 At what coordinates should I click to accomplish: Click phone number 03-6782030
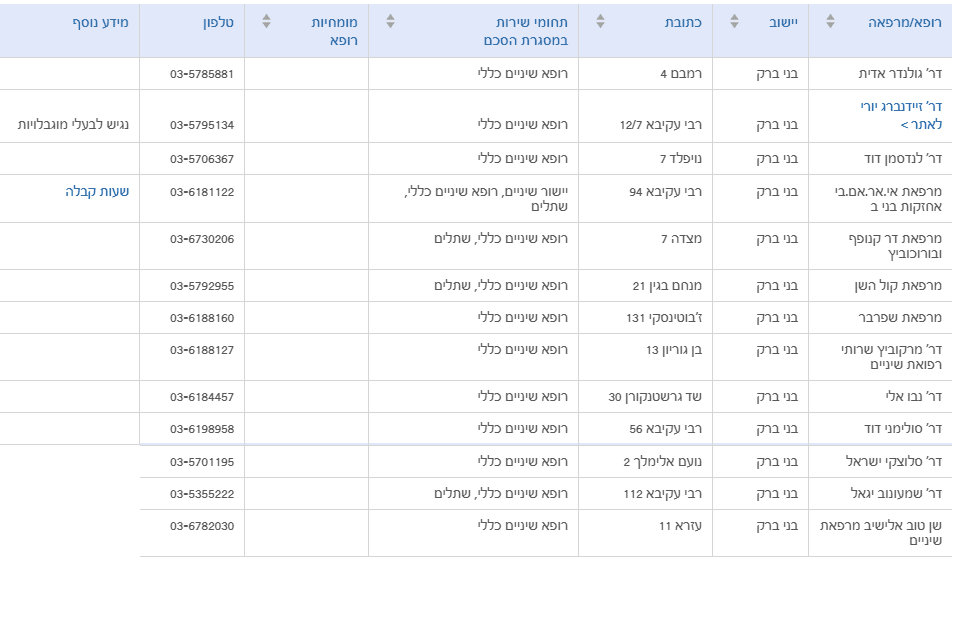pyautogui.click(x=202, y=526)
